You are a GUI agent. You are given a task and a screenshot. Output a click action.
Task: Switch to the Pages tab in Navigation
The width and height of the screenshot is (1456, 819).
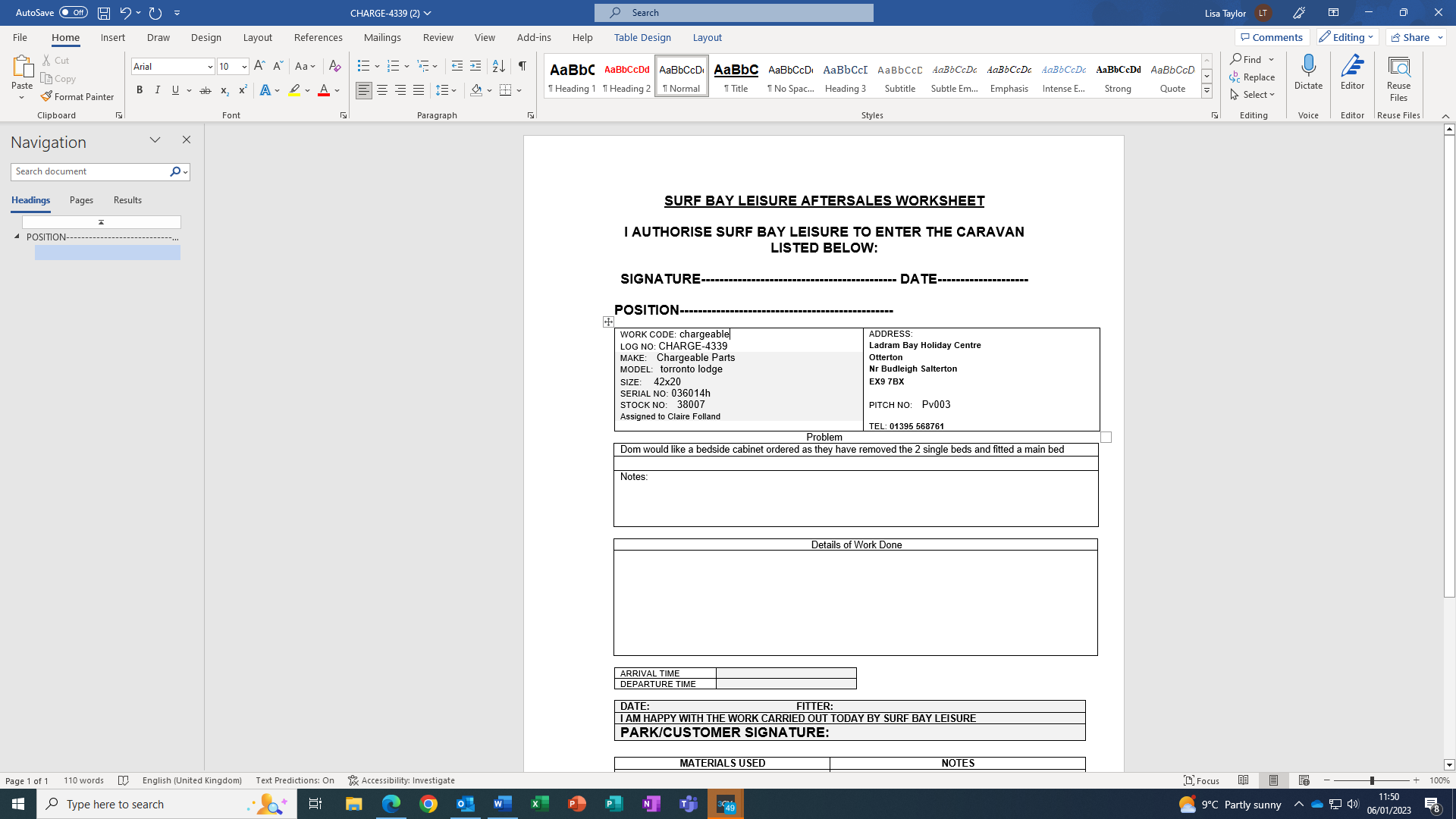tap(81, 200)
